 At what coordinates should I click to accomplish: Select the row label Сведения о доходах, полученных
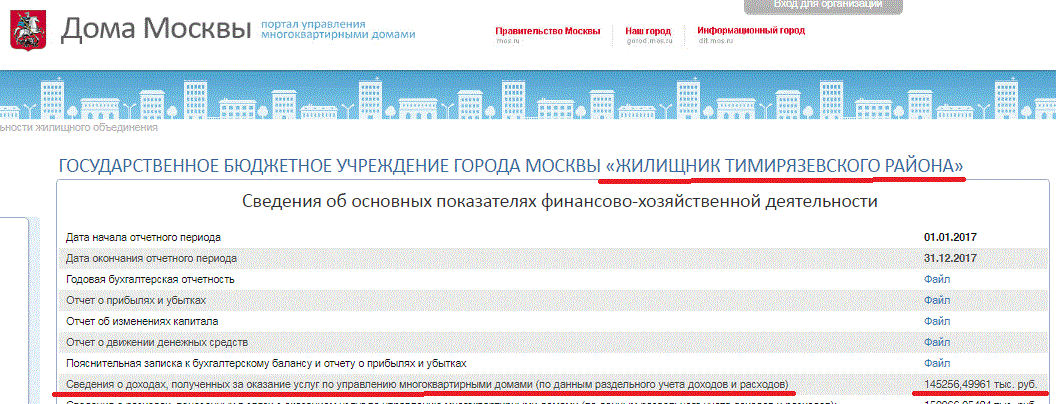427,384
